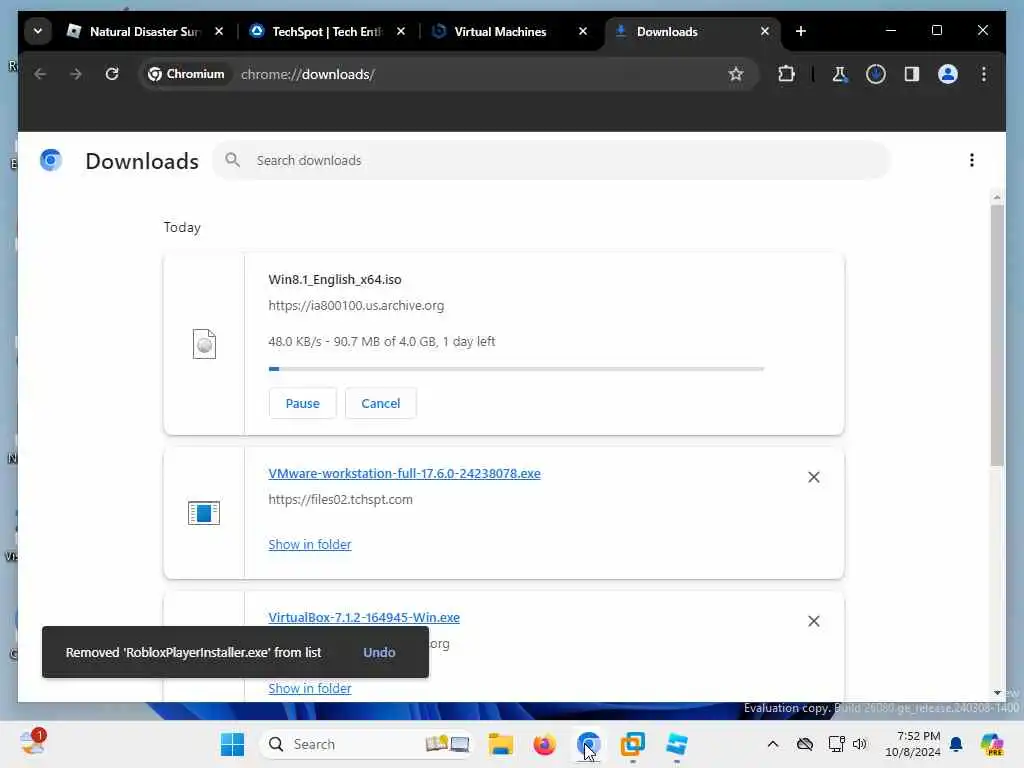Open VMware Workstation taskbar icon
Image resolution: width=1024 pixels, height=768 pixels.
tap(632, 744)
